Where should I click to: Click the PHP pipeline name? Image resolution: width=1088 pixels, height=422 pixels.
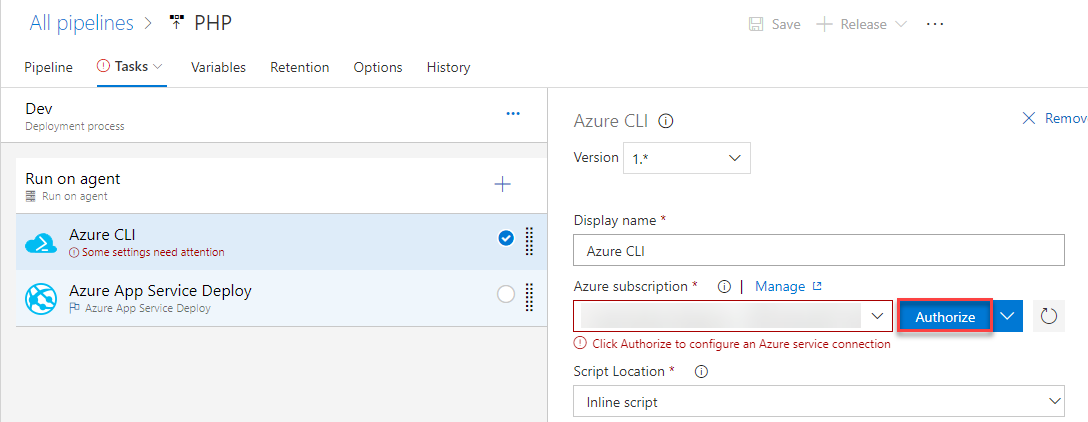[x=213, y=24]
